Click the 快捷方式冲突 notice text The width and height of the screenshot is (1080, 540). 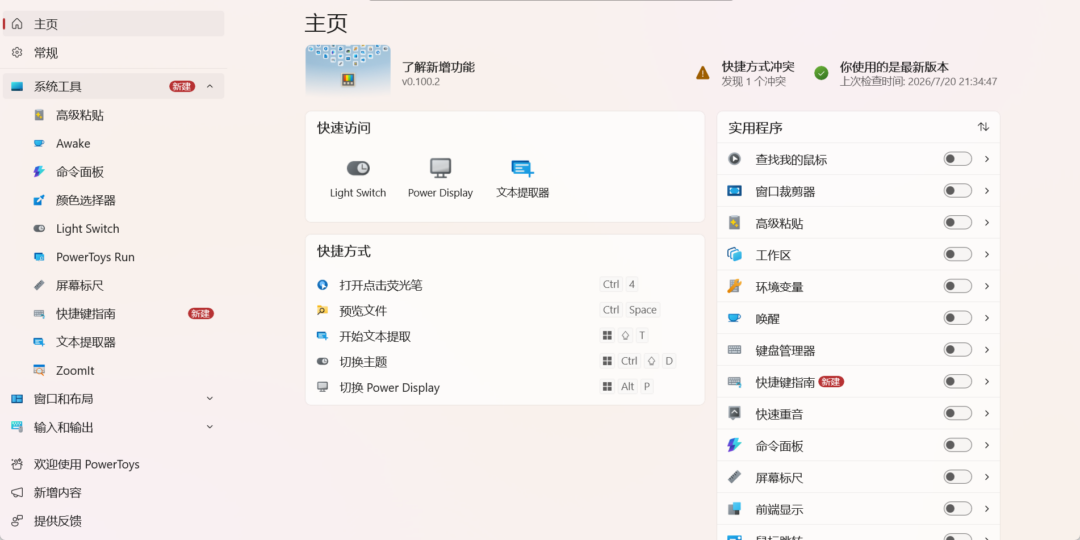point(758,67)
